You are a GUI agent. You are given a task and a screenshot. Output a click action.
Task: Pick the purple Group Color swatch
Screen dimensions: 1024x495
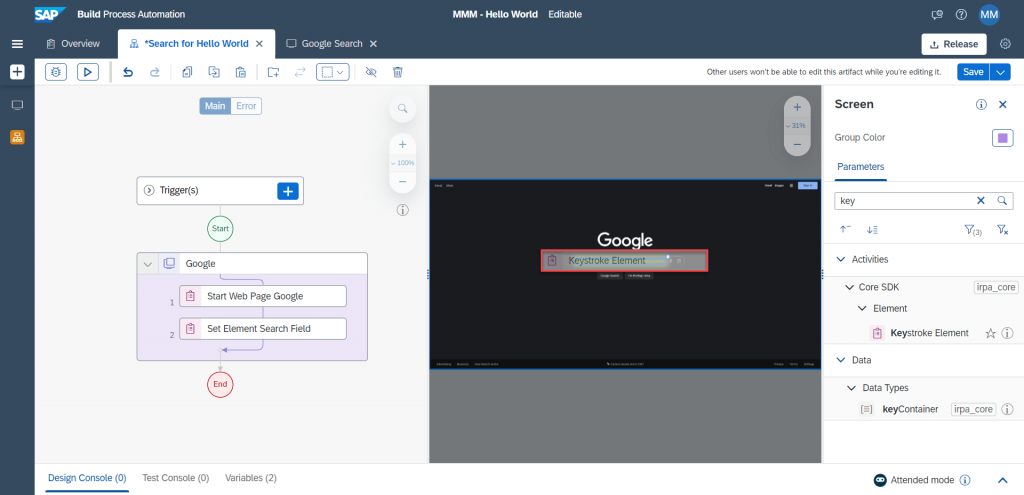coord(1002,138)
